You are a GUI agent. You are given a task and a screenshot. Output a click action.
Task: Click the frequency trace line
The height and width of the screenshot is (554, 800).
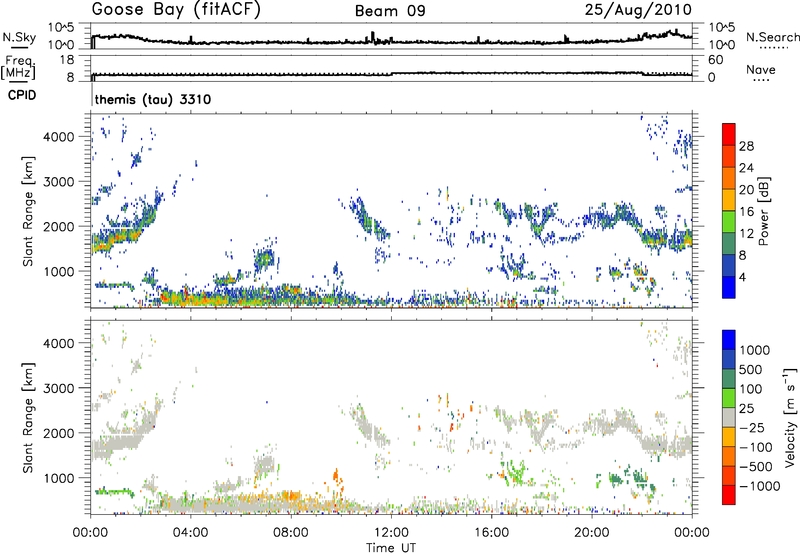[x=391, y=74]
